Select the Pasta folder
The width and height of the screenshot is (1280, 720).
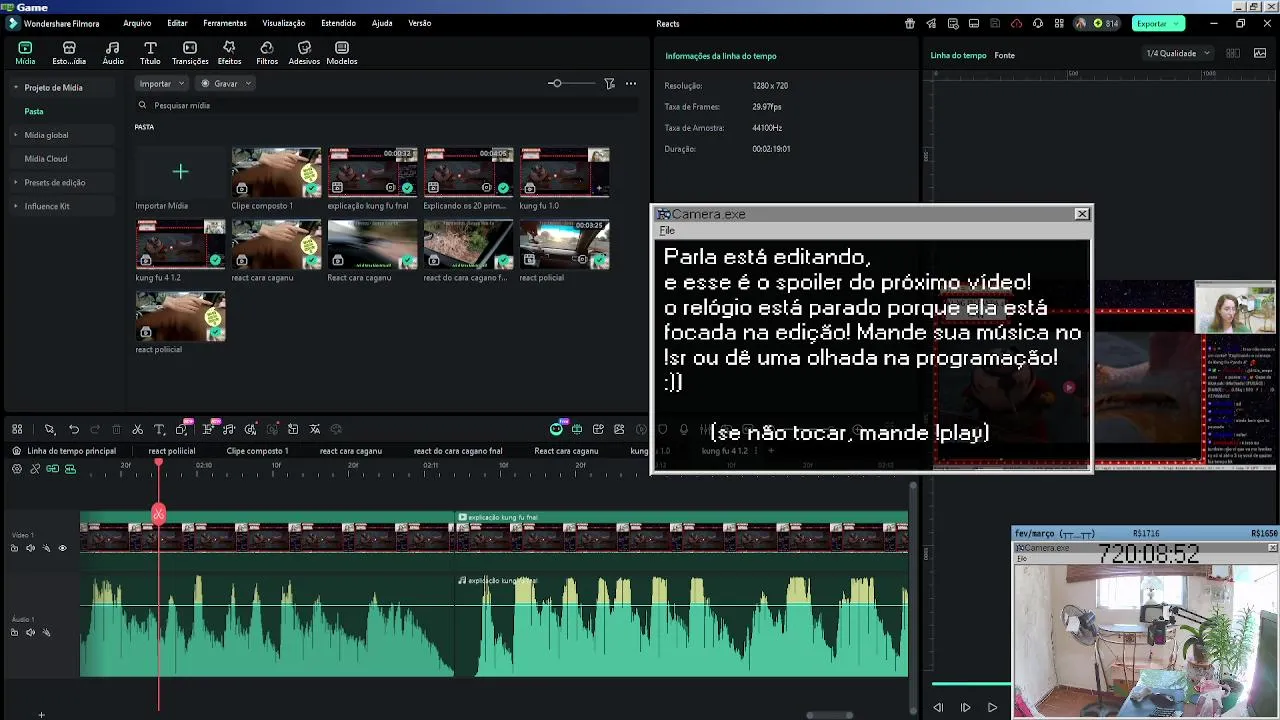34,111
